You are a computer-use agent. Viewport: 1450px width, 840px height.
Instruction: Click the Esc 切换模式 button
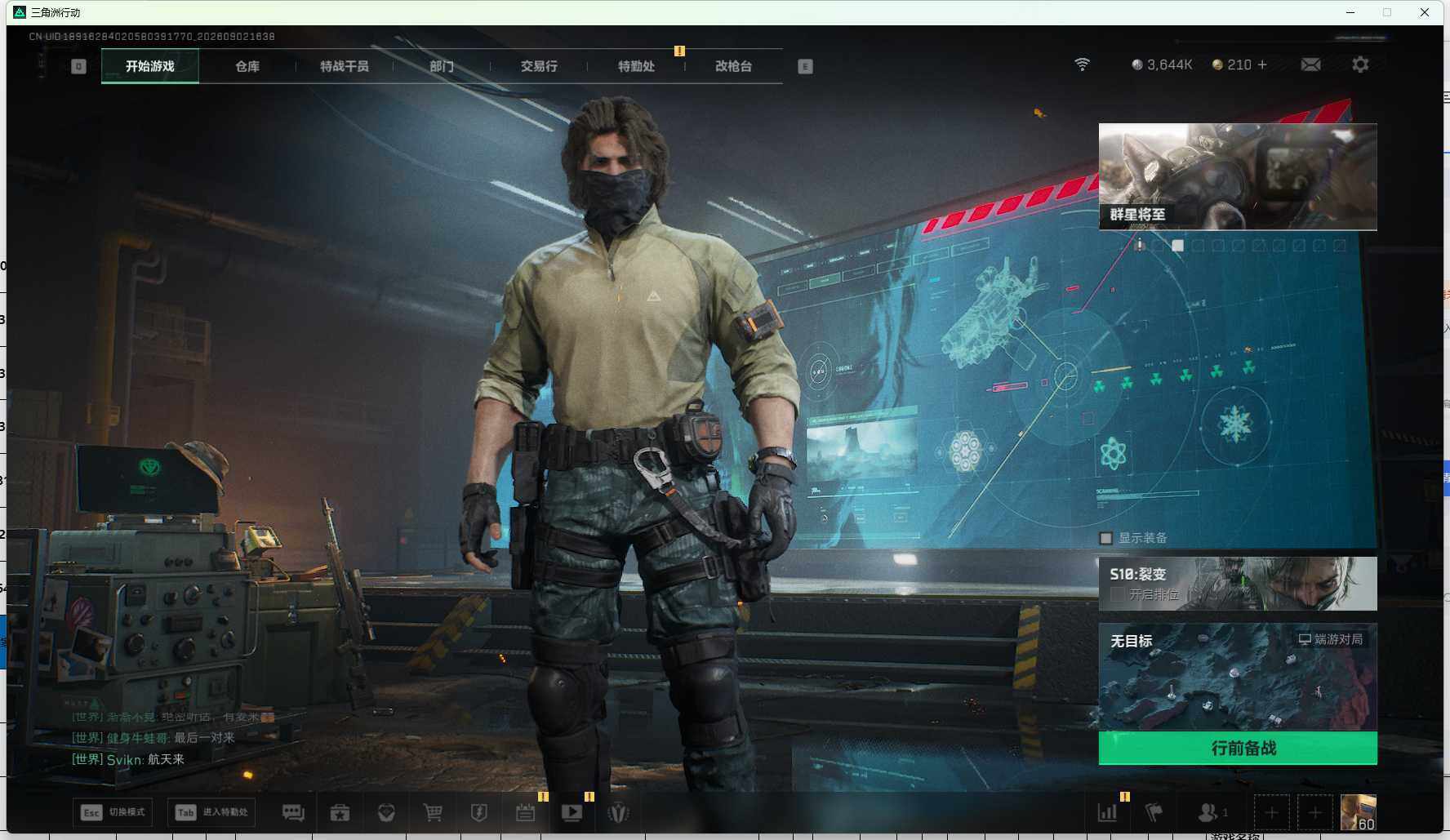[113, 812]
